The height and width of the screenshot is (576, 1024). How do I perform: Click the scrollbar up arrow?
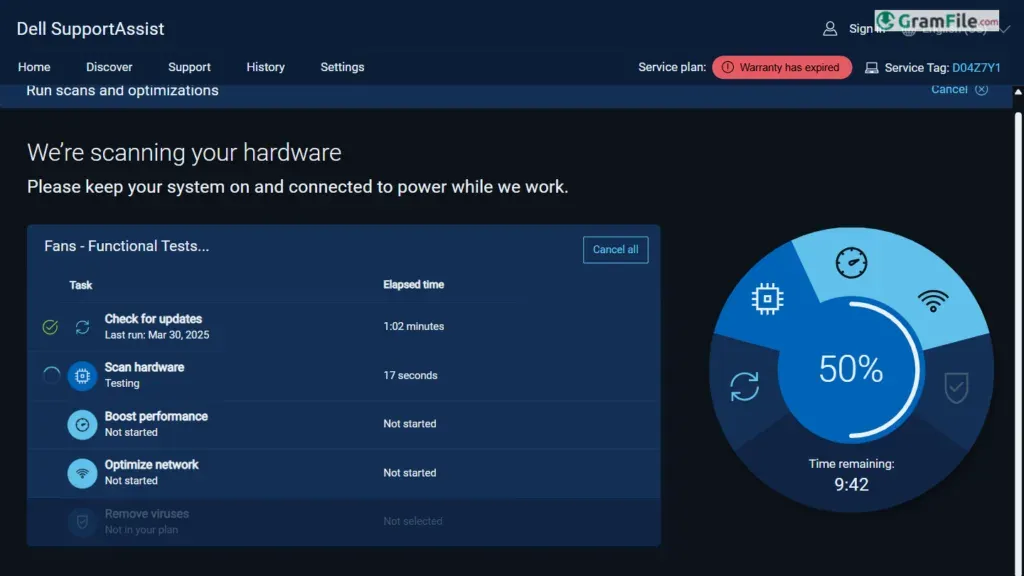pyautogui.click(x=1018, y=92)
